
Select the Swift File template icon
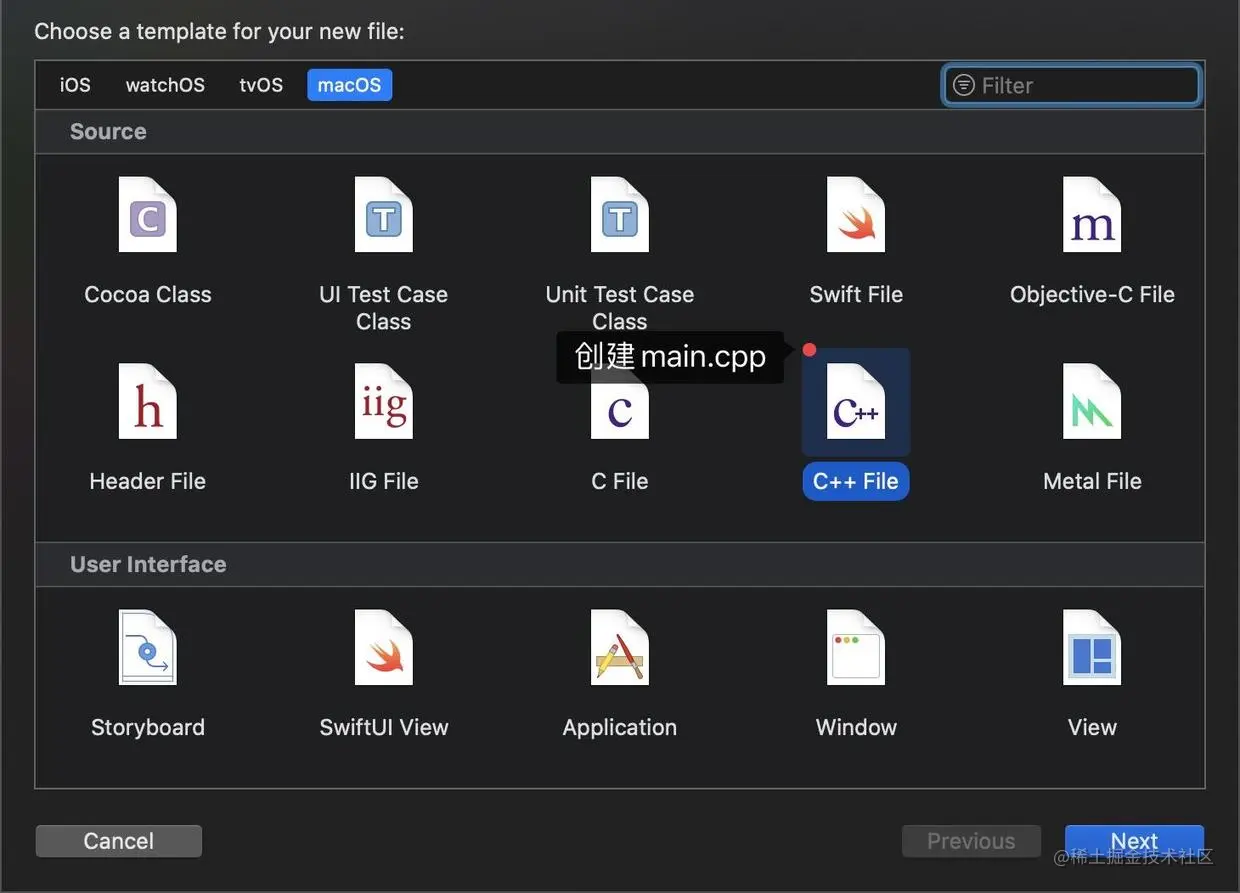point(856,215)
